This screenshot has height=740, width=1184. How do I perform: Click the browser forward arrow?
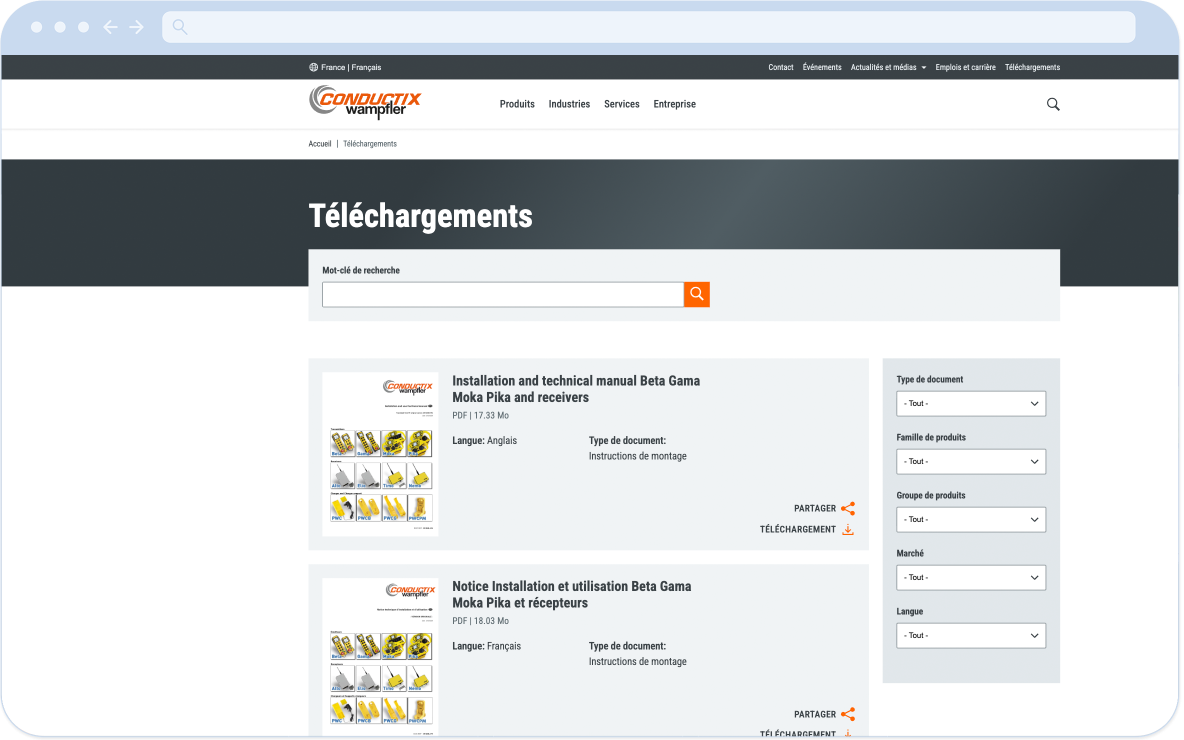[136, 27]
